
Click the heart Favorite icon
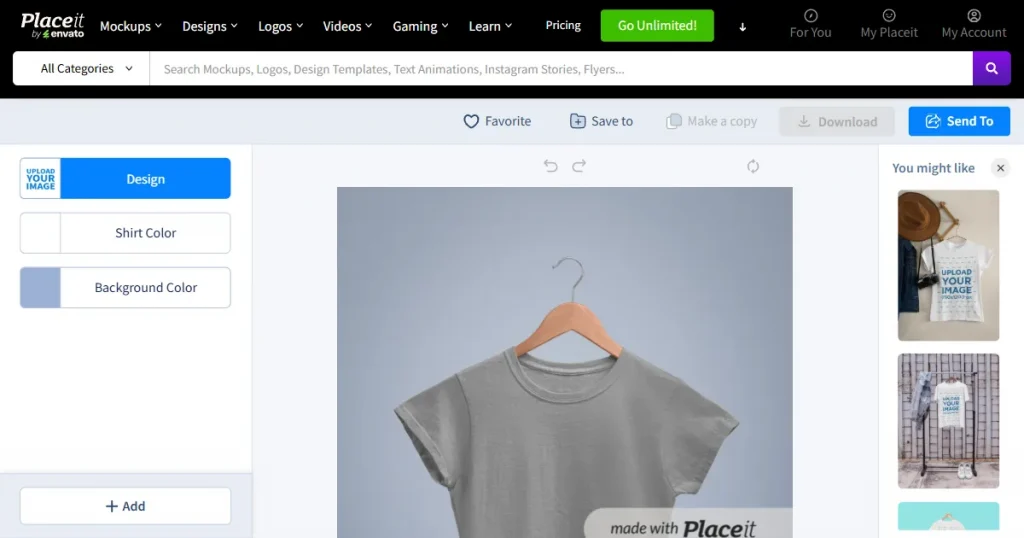click(471, 121)
